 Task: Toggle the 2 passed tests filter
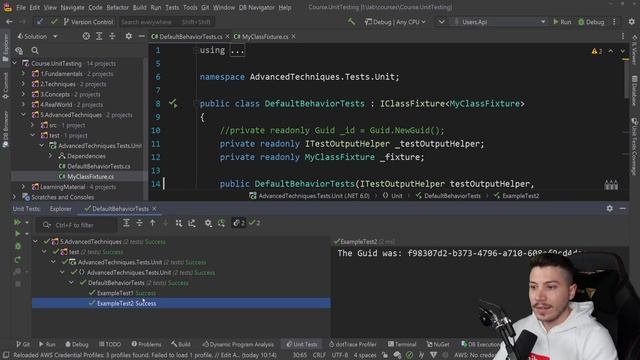pos(254,223)
